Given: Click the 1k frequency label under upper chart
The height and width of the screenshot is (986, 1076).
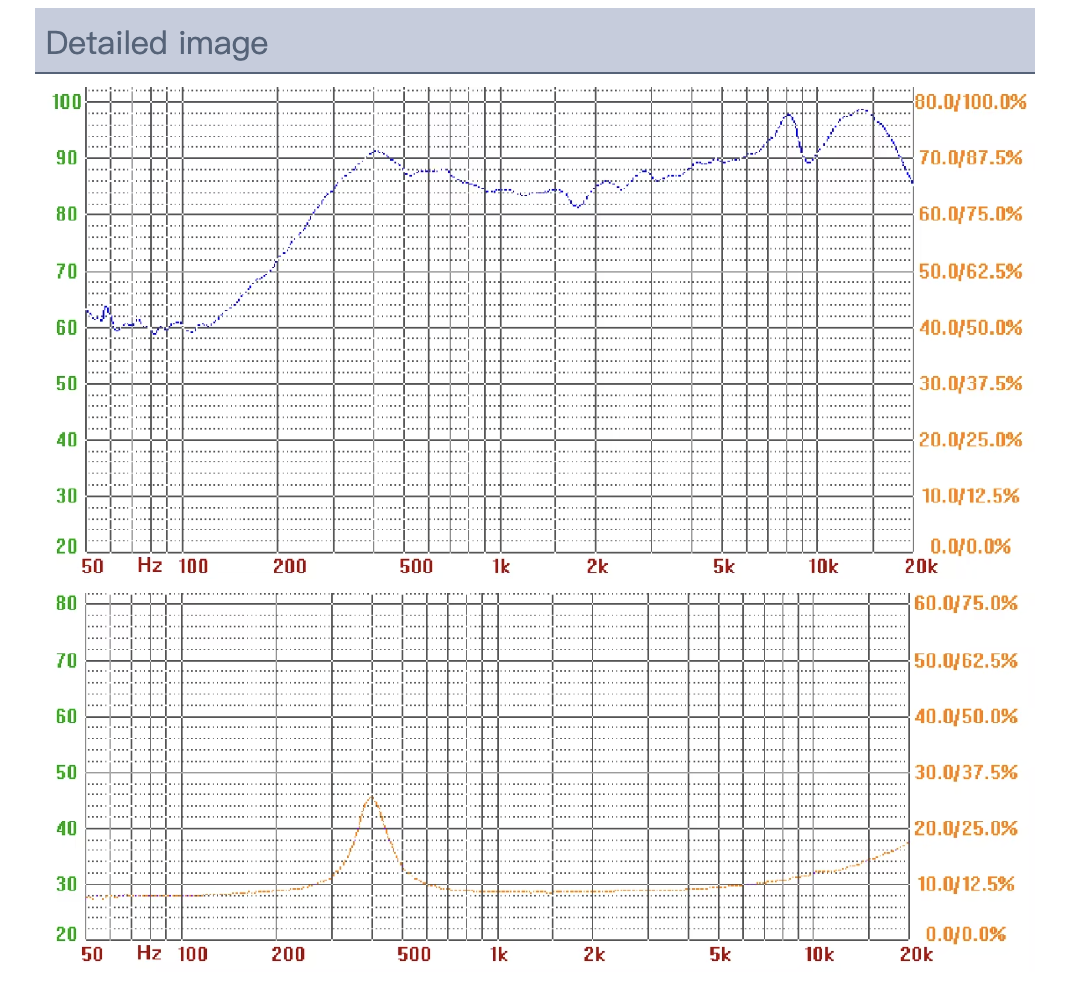Looking at the screenshot, I should tap(500, 567).
